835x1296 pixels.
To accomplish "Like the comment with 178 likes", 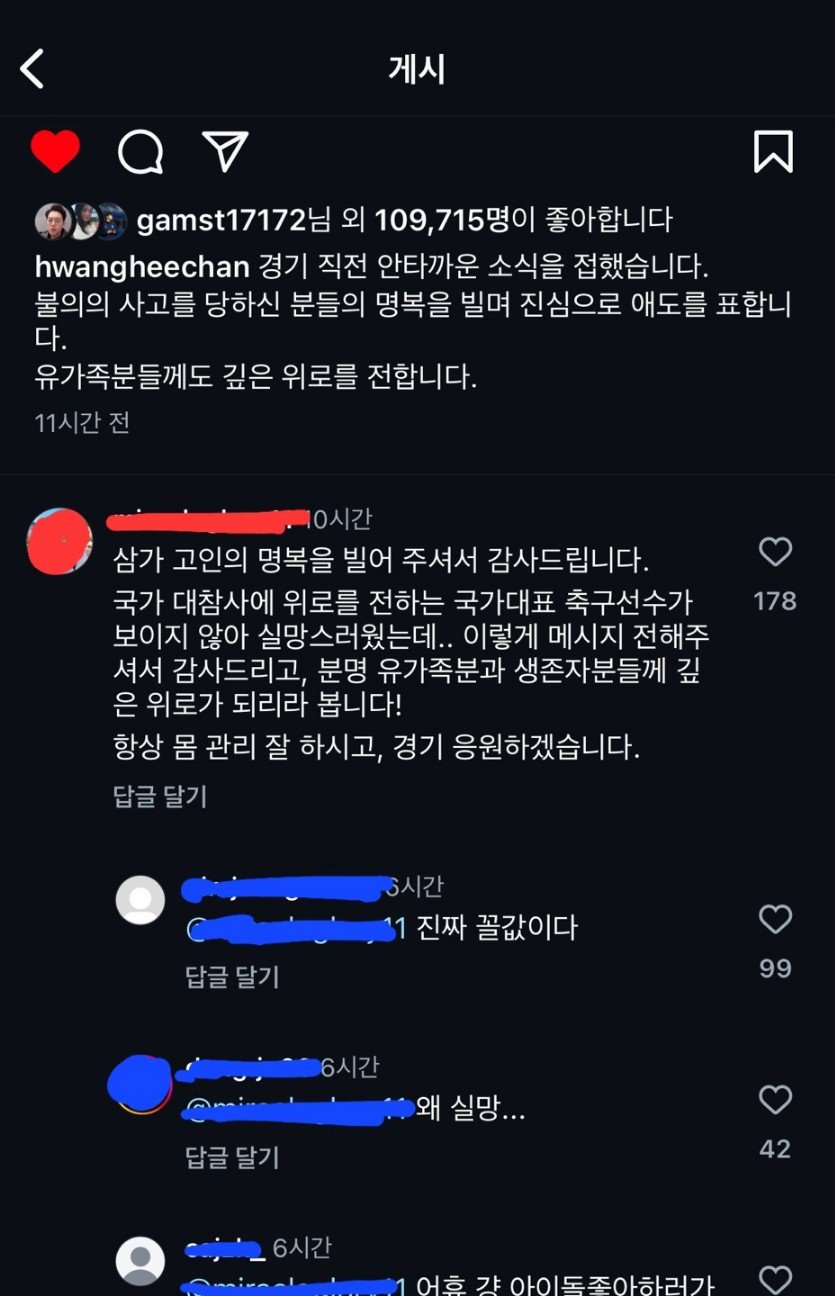I will (775, 552).
